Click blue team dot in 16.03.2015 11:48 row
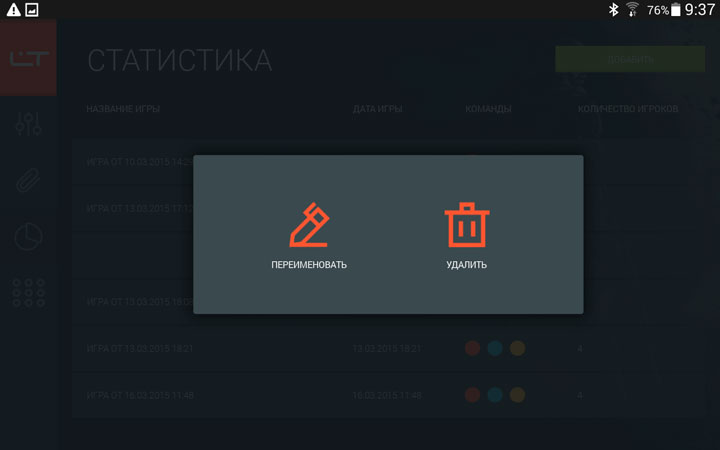Screen dimensions: 720x450 point(495,395)
